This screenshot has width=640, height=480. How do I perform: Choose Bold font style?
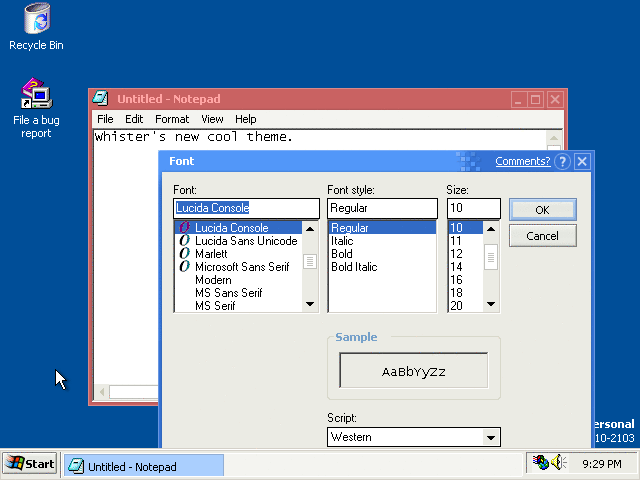pos(382,254)
